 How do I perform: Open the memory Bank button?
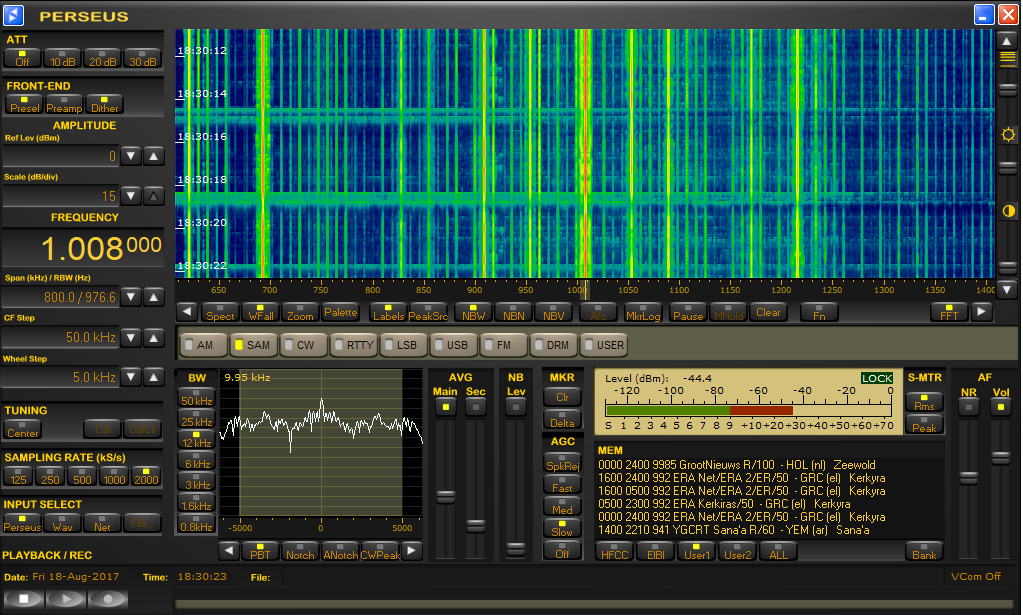tap(924, 551)
